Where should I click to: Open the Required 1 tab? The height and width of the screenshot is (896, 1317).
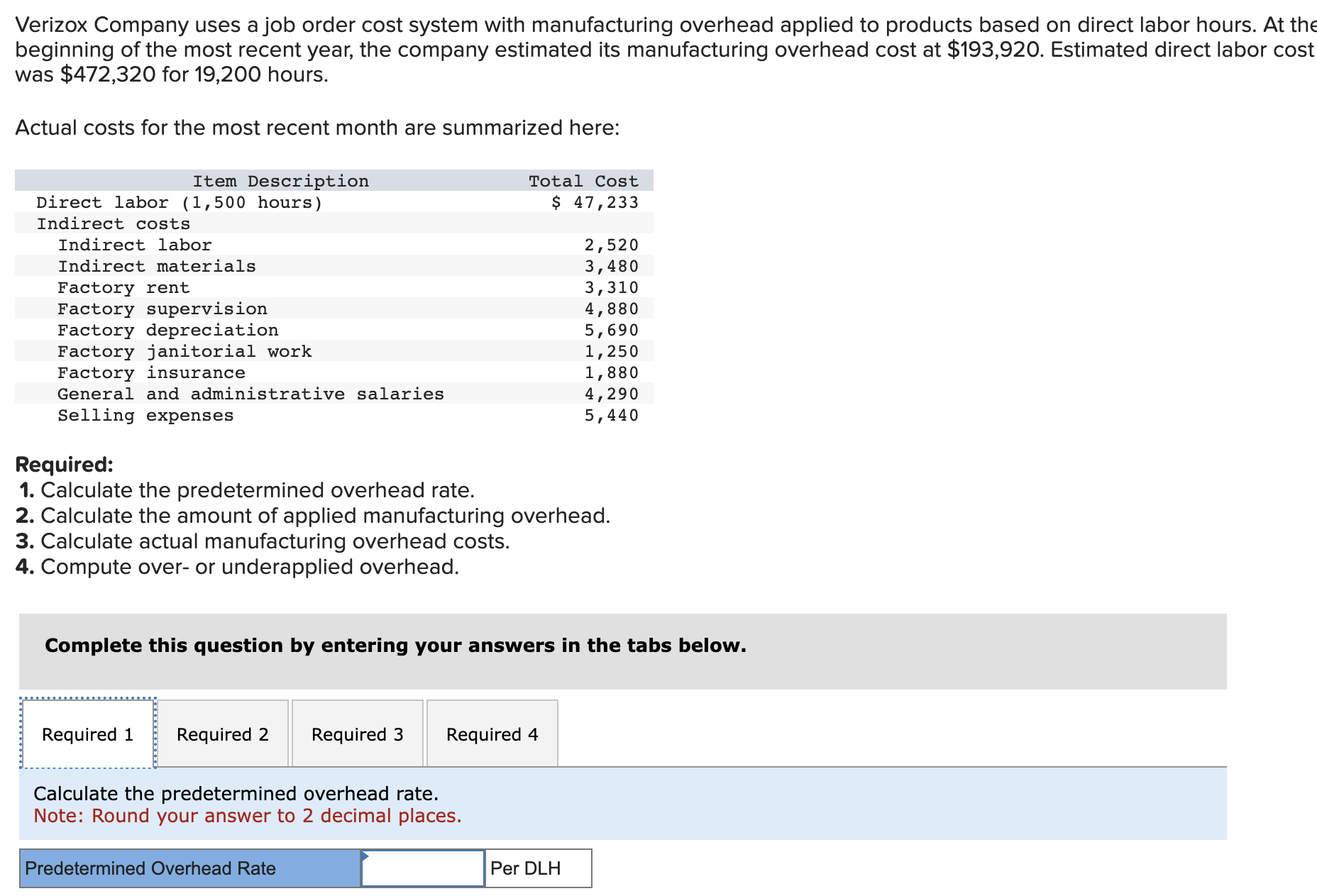88,734
